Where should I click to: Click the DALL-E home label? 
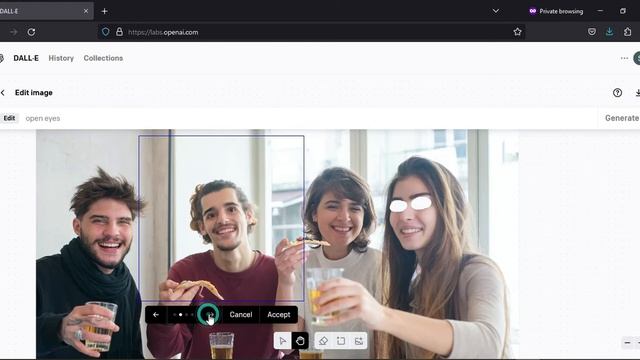coord(26,58)
